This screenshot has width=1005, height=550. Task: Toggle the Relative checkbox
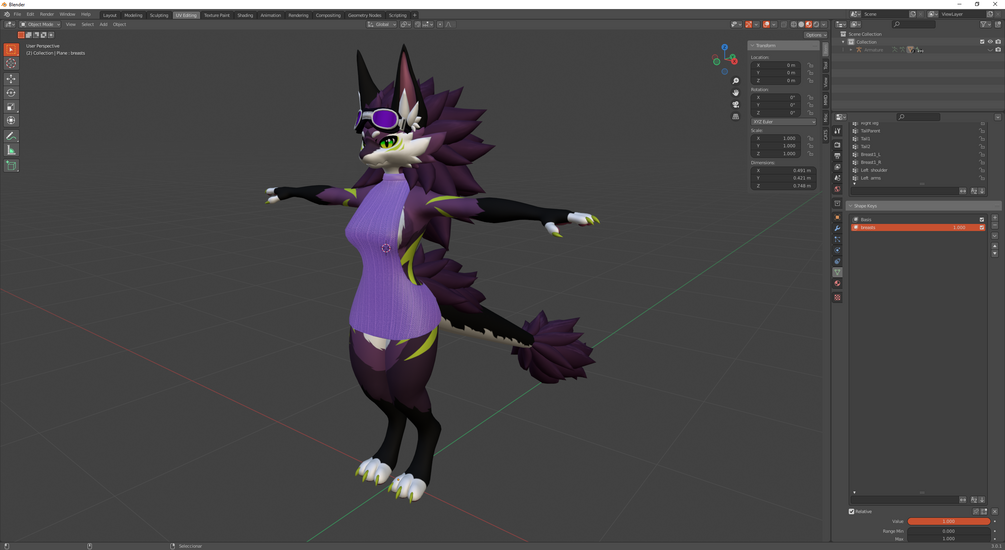pos(852,512)
